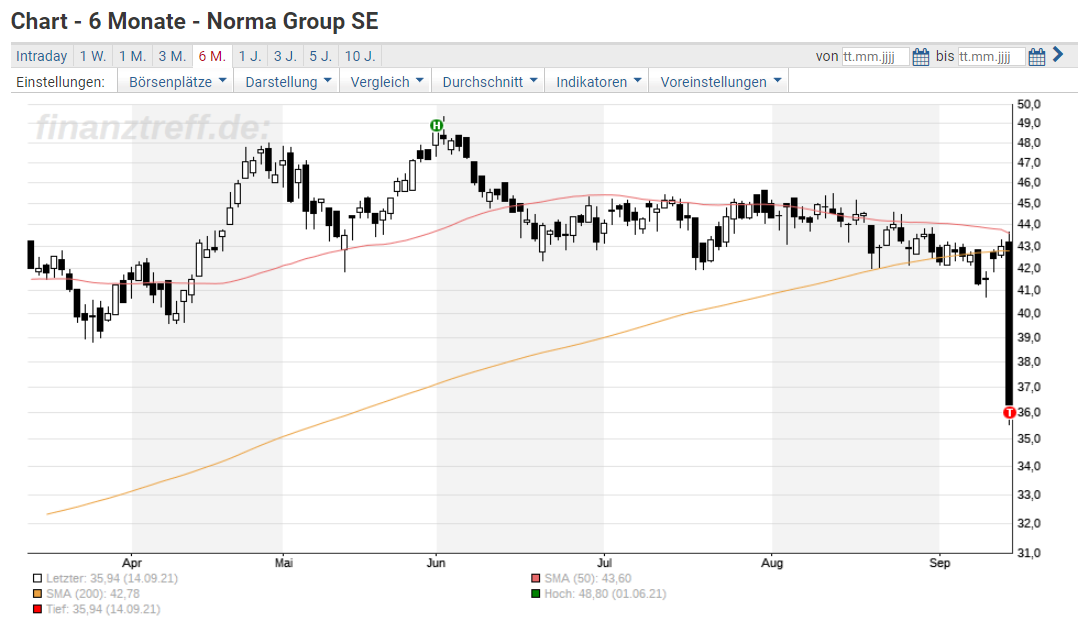Open the Durchschnitt dropdown
The image size is (1087, 633).
point(489,82)
